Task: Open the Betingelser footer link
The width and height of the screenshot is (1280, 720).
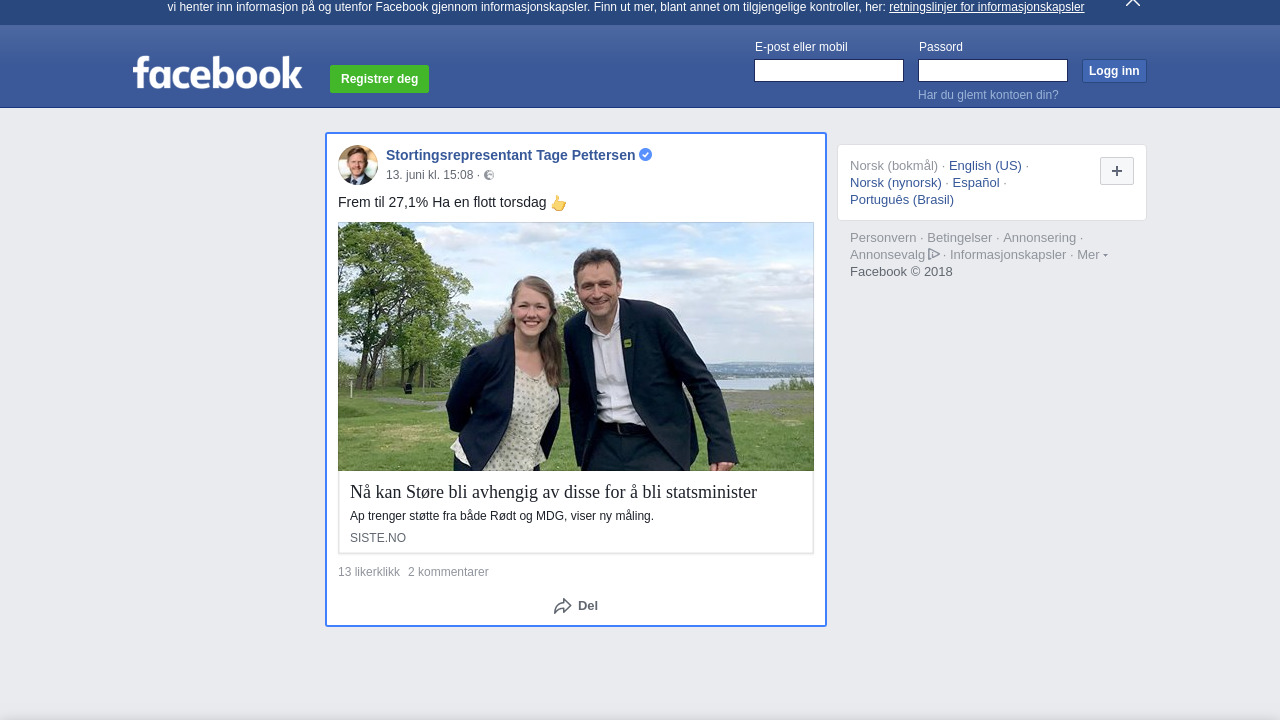Action: (960, 238)
